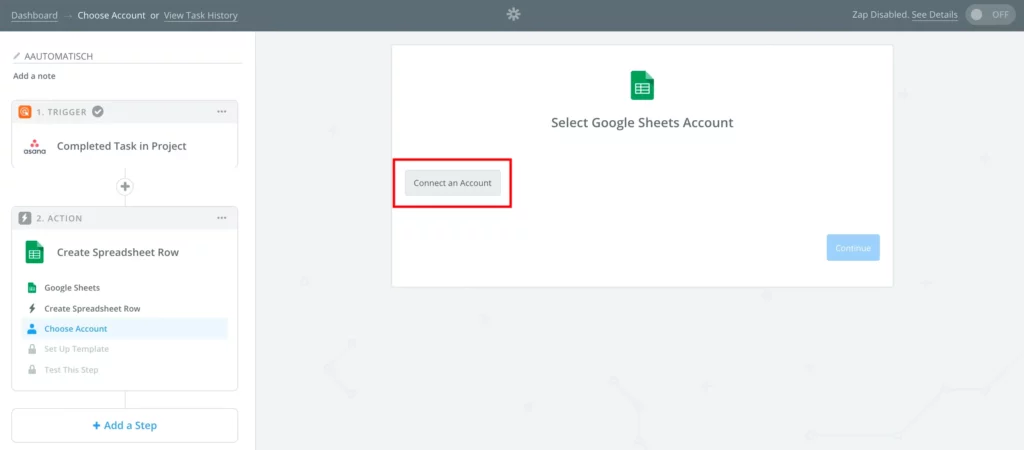This screenshot has width=1024, height=450.
Task: Click the Add a Step button
Action: [125, 425]
